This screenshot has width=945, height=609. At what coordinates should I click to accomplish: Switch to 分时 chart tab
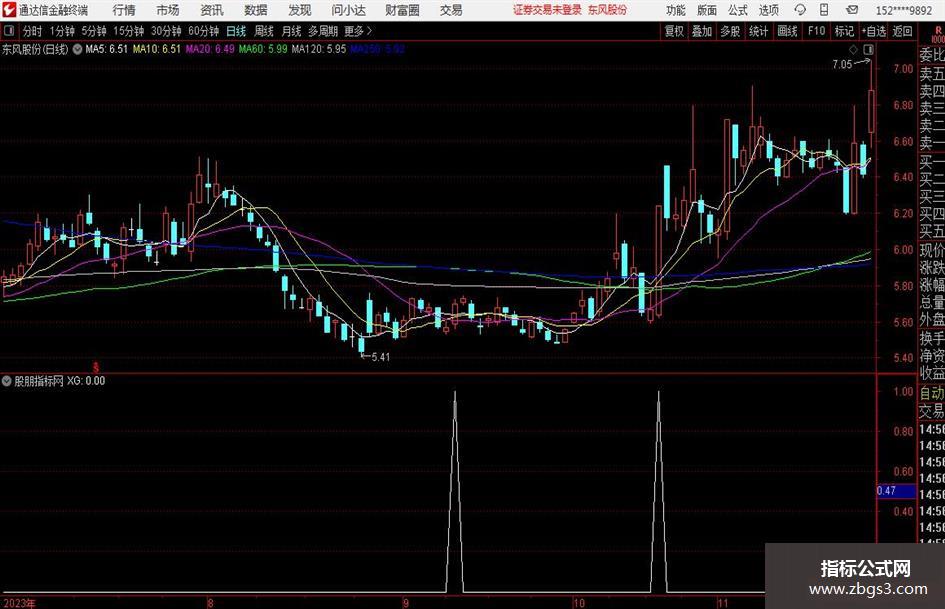[x=33, y=31]
